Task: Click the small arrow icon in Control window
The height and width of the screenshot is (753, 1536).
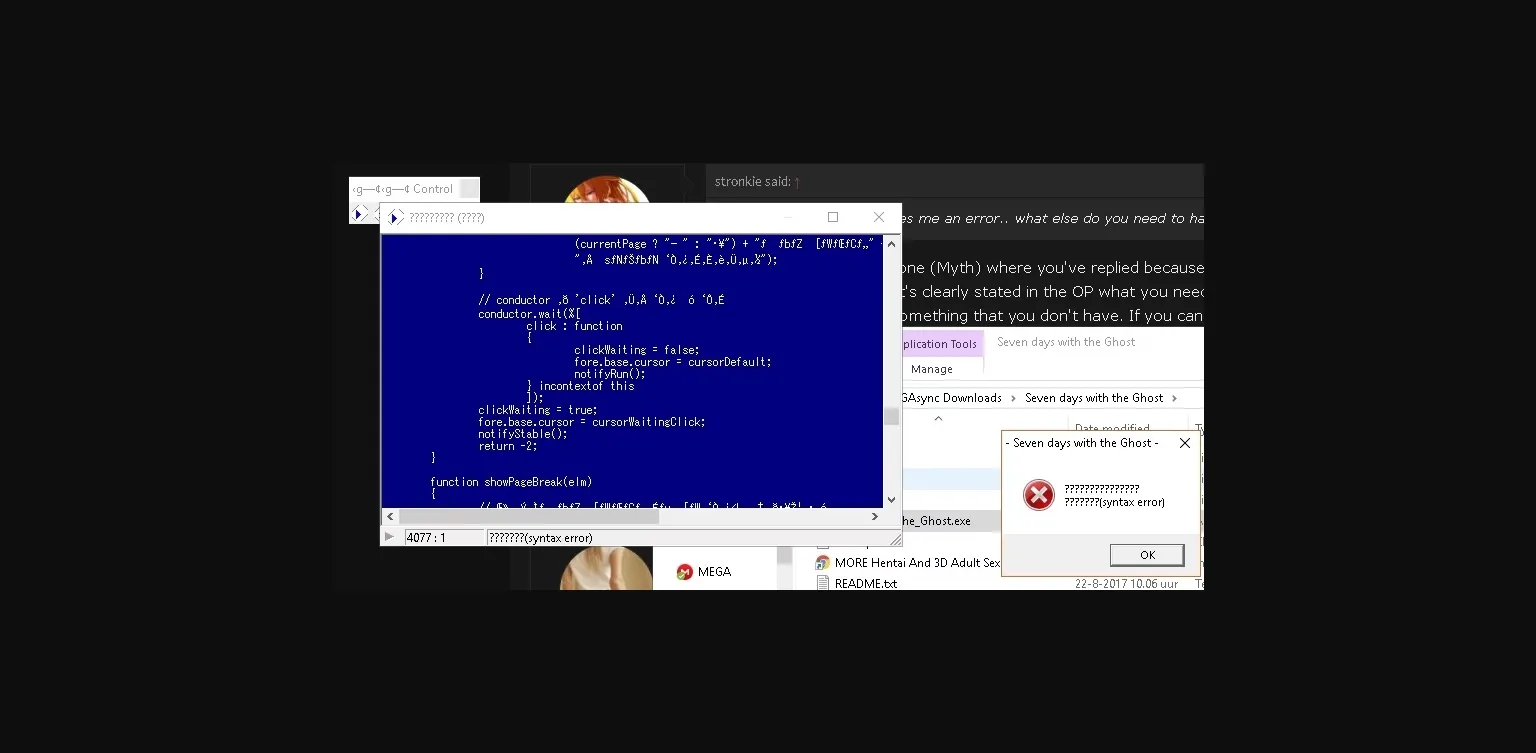Action: tap(359, 213)
